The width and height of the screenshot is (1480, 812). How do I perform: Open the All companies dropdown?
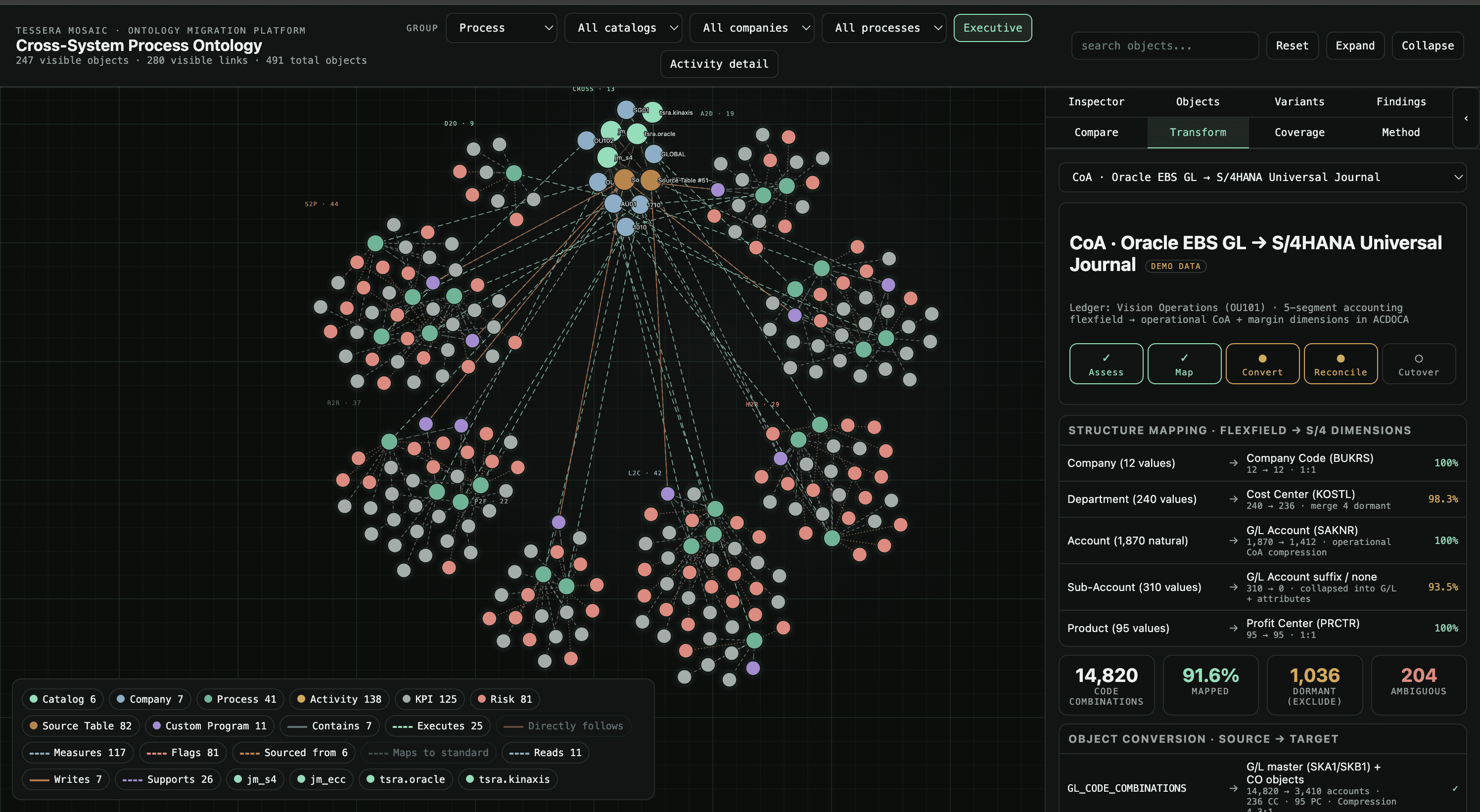751,28
